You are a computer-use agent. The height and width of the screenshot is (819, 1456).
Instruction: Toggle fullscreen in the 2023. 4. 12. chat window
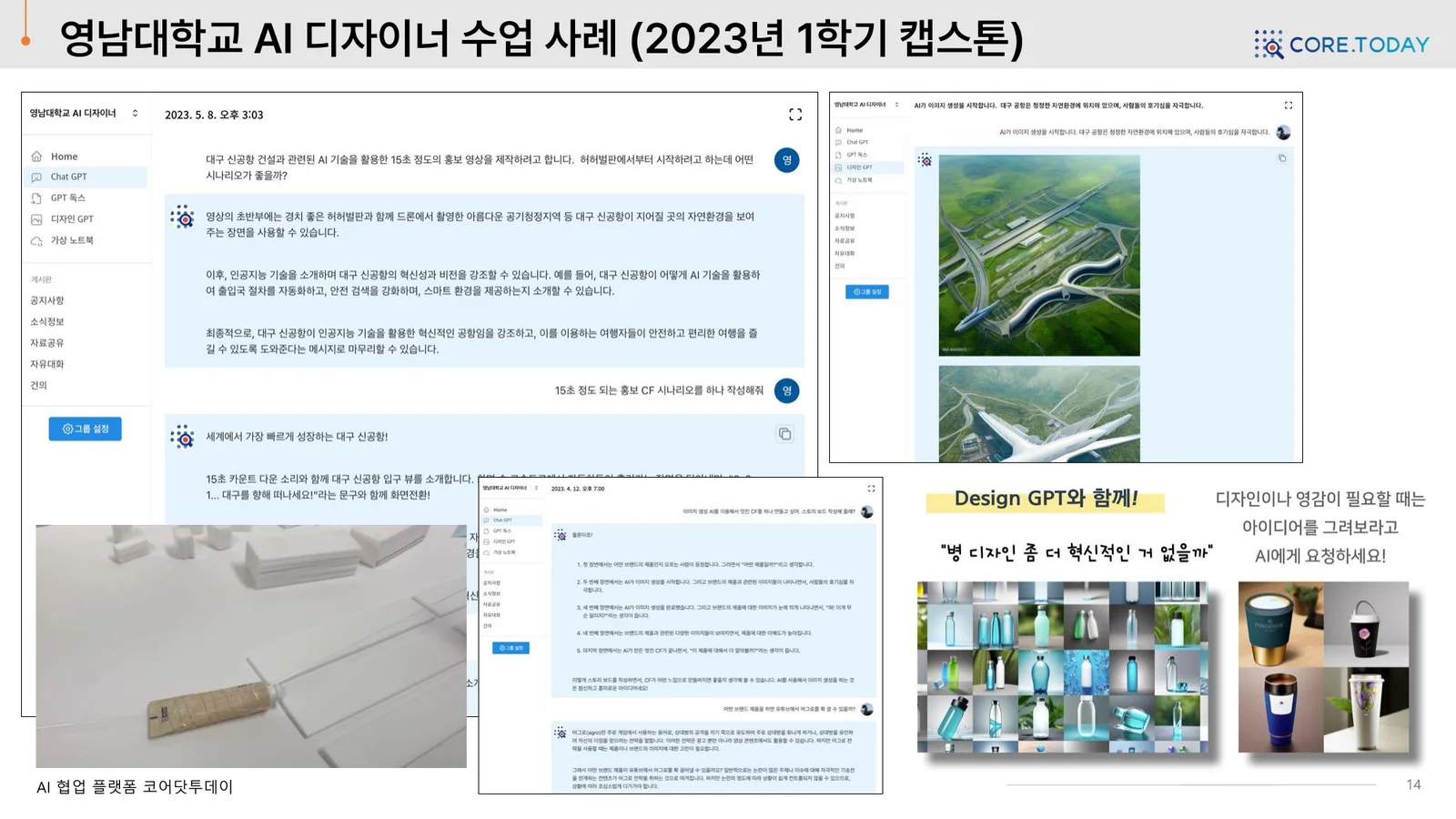point(871,489)
